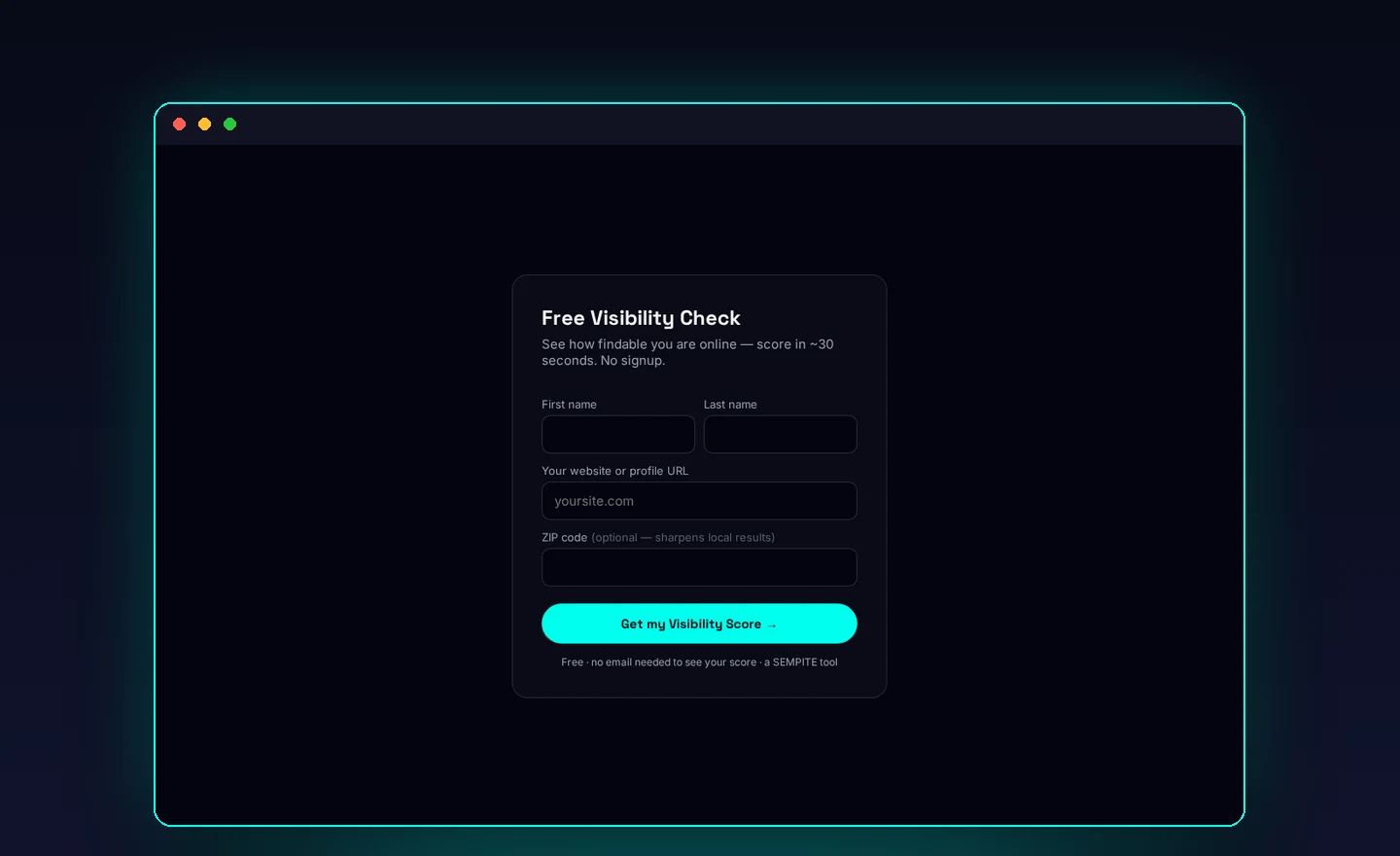
Task: Click the 'Last name' label
Action: (730, 405)
